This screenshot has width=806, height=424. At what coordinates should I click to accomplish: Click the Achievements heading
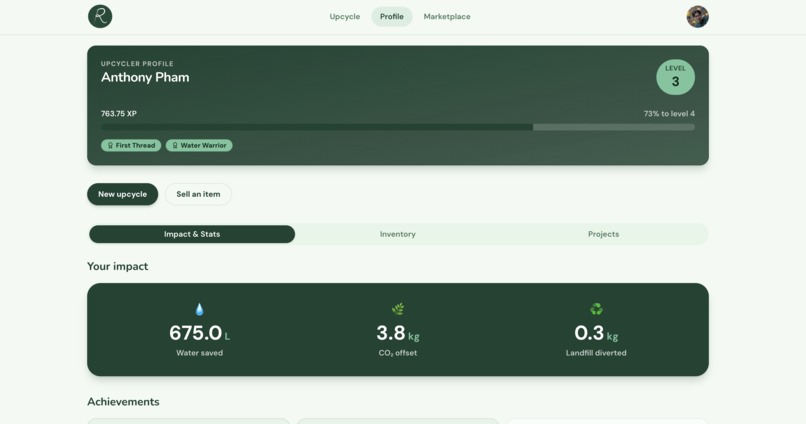123,402
